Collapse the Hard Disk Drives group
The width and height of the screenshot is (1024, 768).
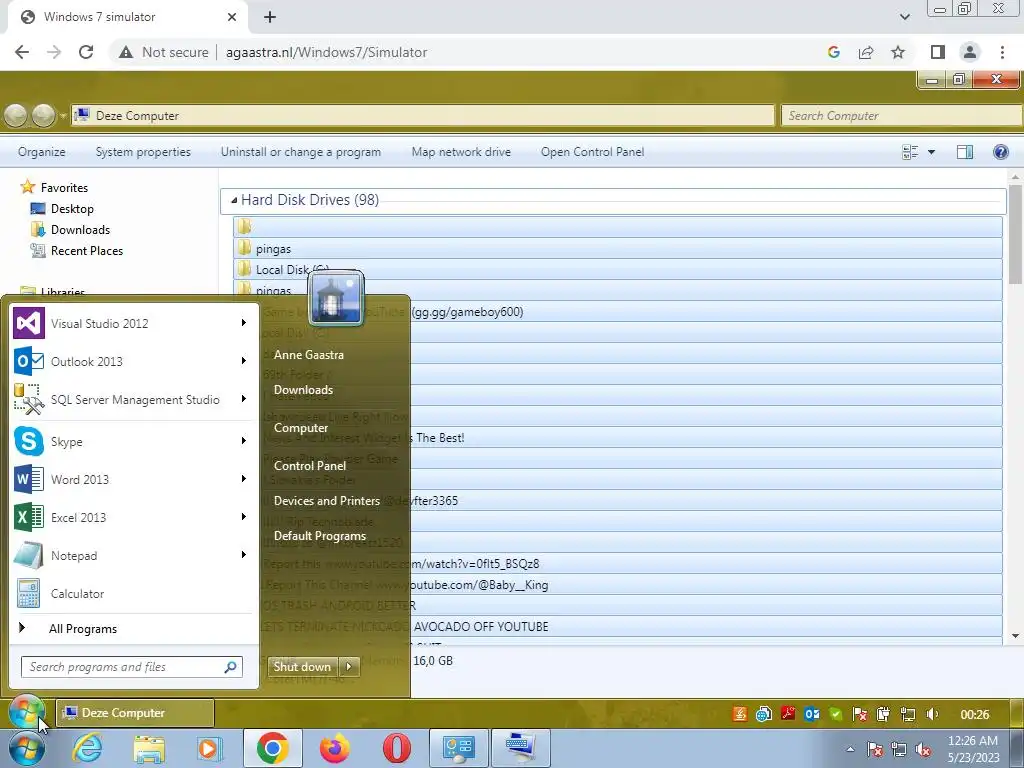pyautogui.click(x=234, y=200)
